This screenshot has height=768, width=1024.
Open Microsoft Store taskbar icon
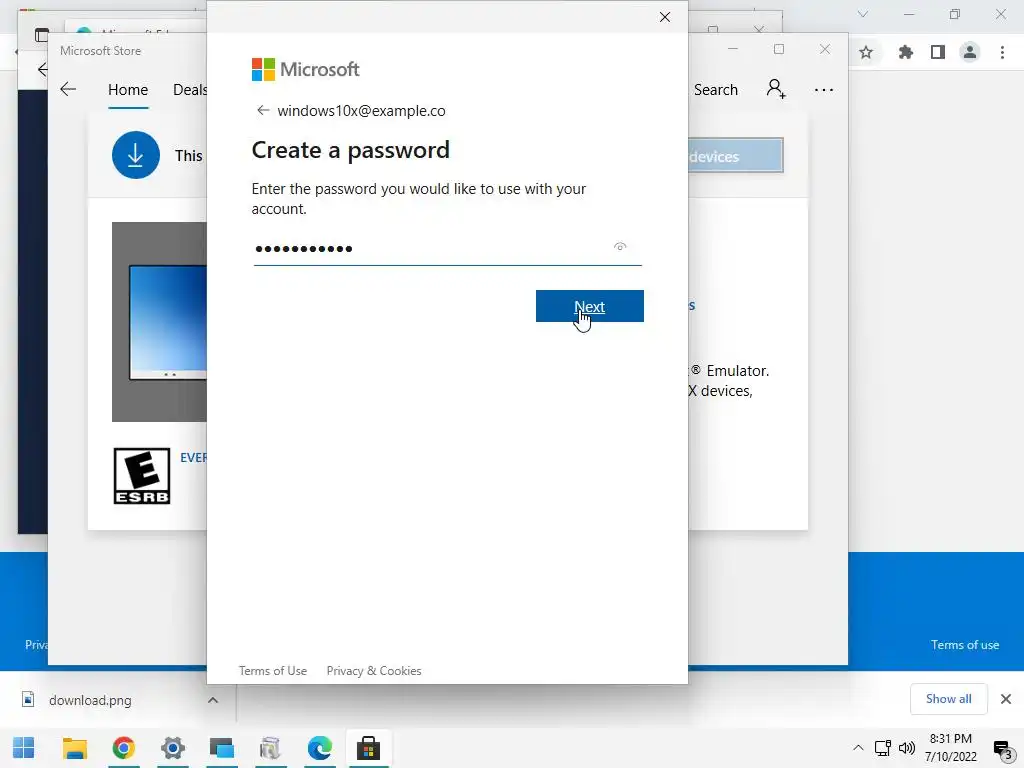point(368,748)
